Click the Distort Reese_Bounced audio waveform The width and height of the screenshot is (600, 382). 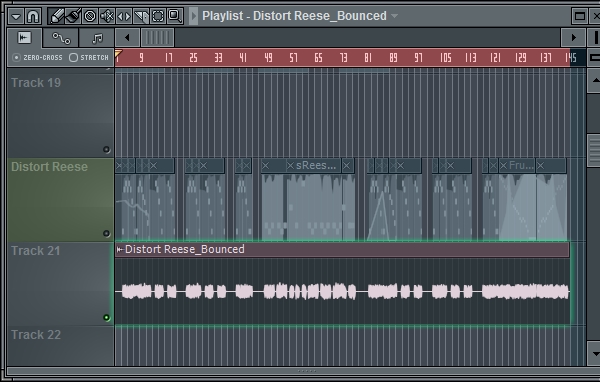[342, 292]
